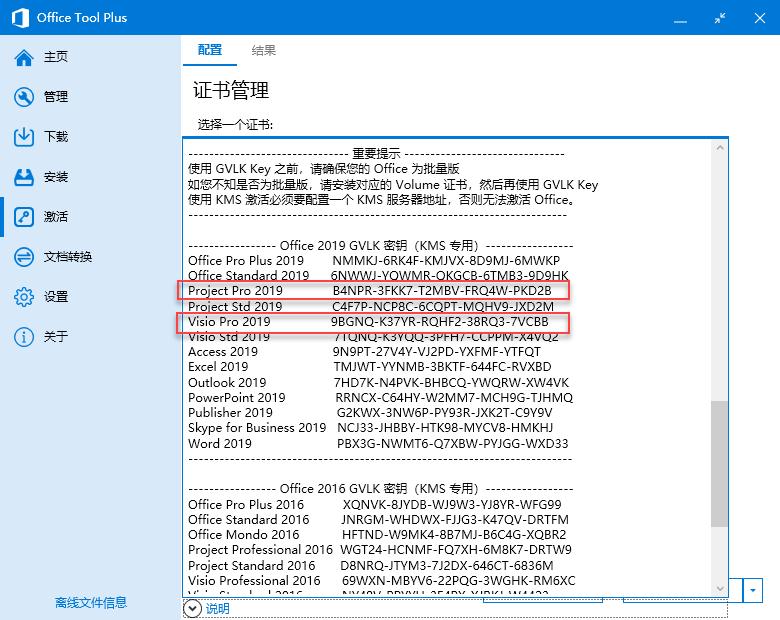Go to 管理 in the sidebar
The height and width of the screenshot is (620, 780).
tap(55, 97)
